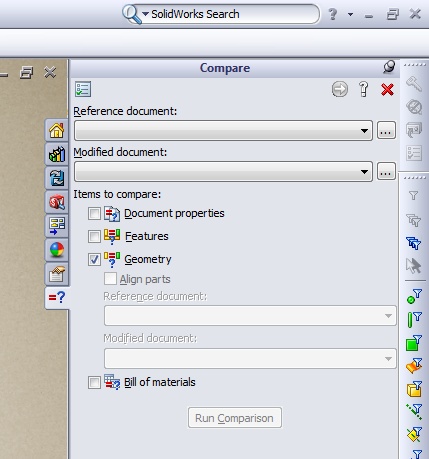Click grayed checklist icon in right toolbar

(414, 153)
